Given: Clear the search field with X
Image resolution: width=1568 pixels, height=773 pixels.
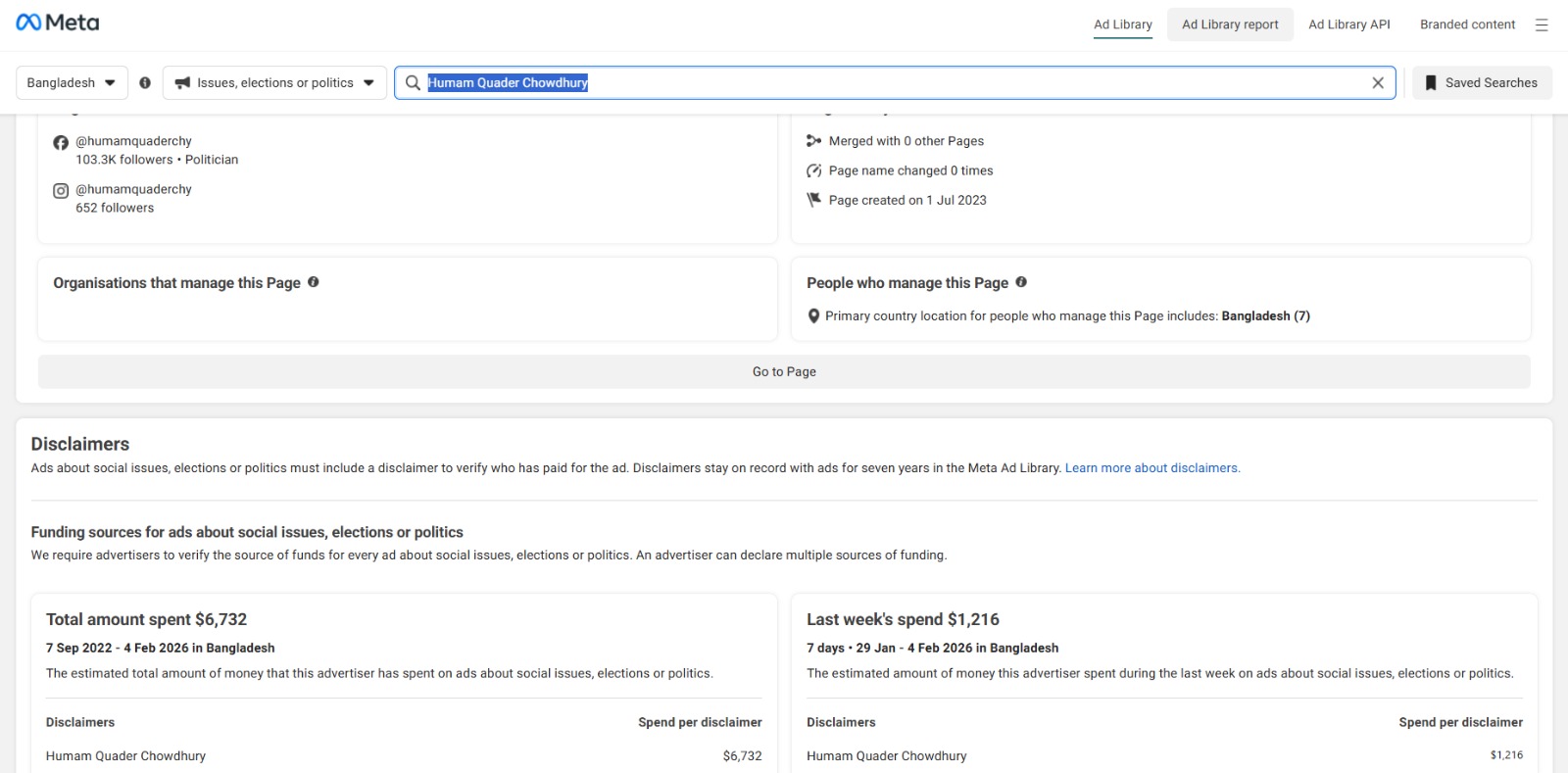Looking at the screenshot, I should click(x=1378, y=83).
